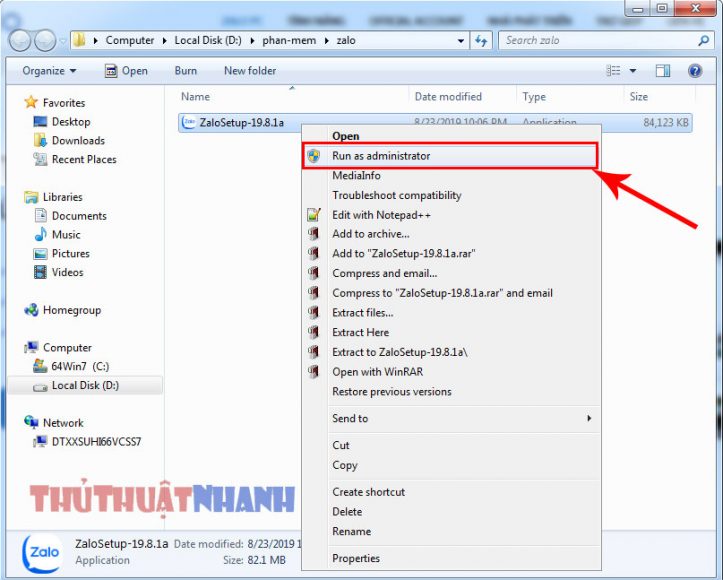Click the Open toolbar button
This screenshot has height=580, width=723.
[126, 71]
